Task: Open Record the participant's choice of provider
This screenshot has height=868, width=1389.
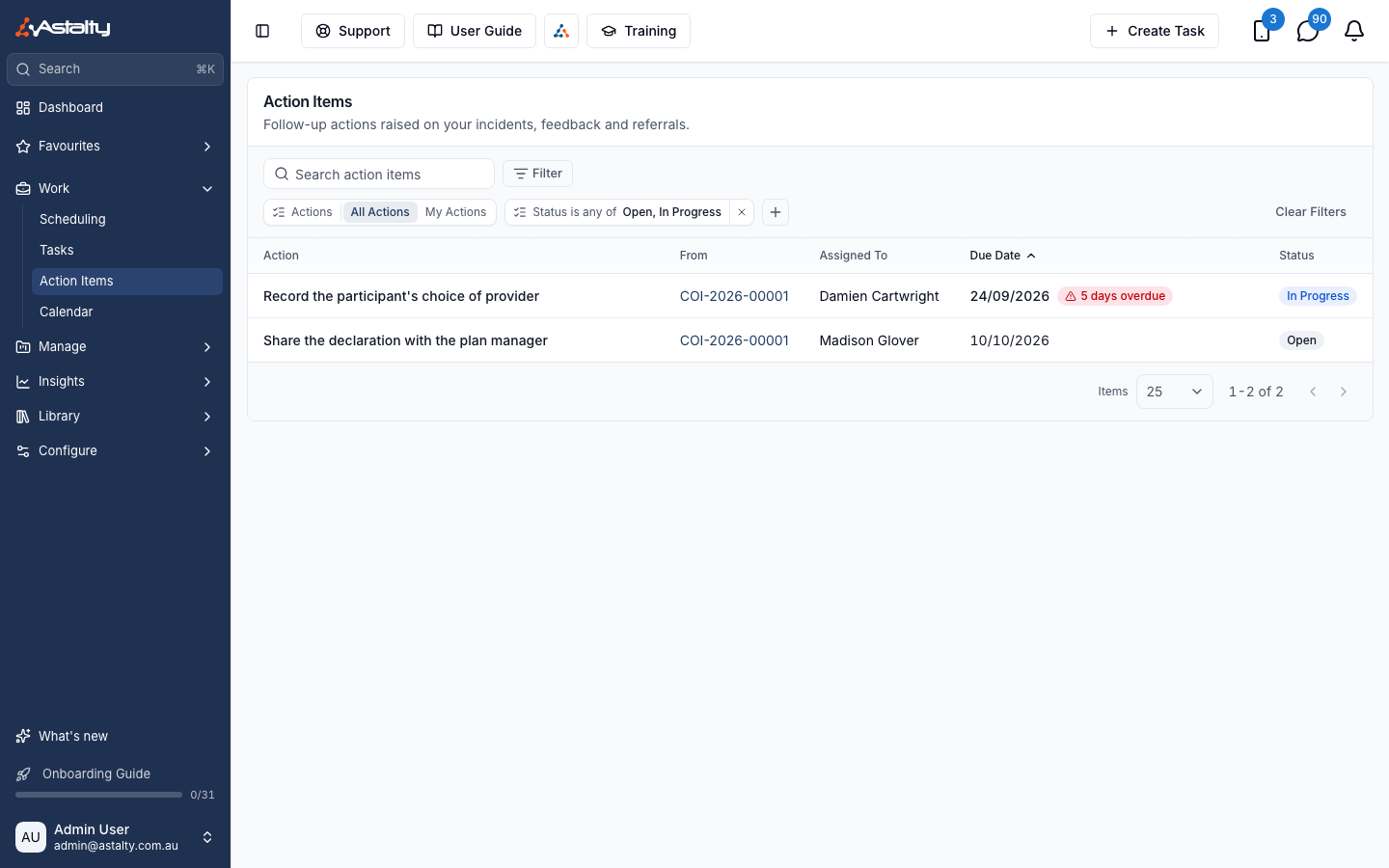Action: click(x=401, y=296)
